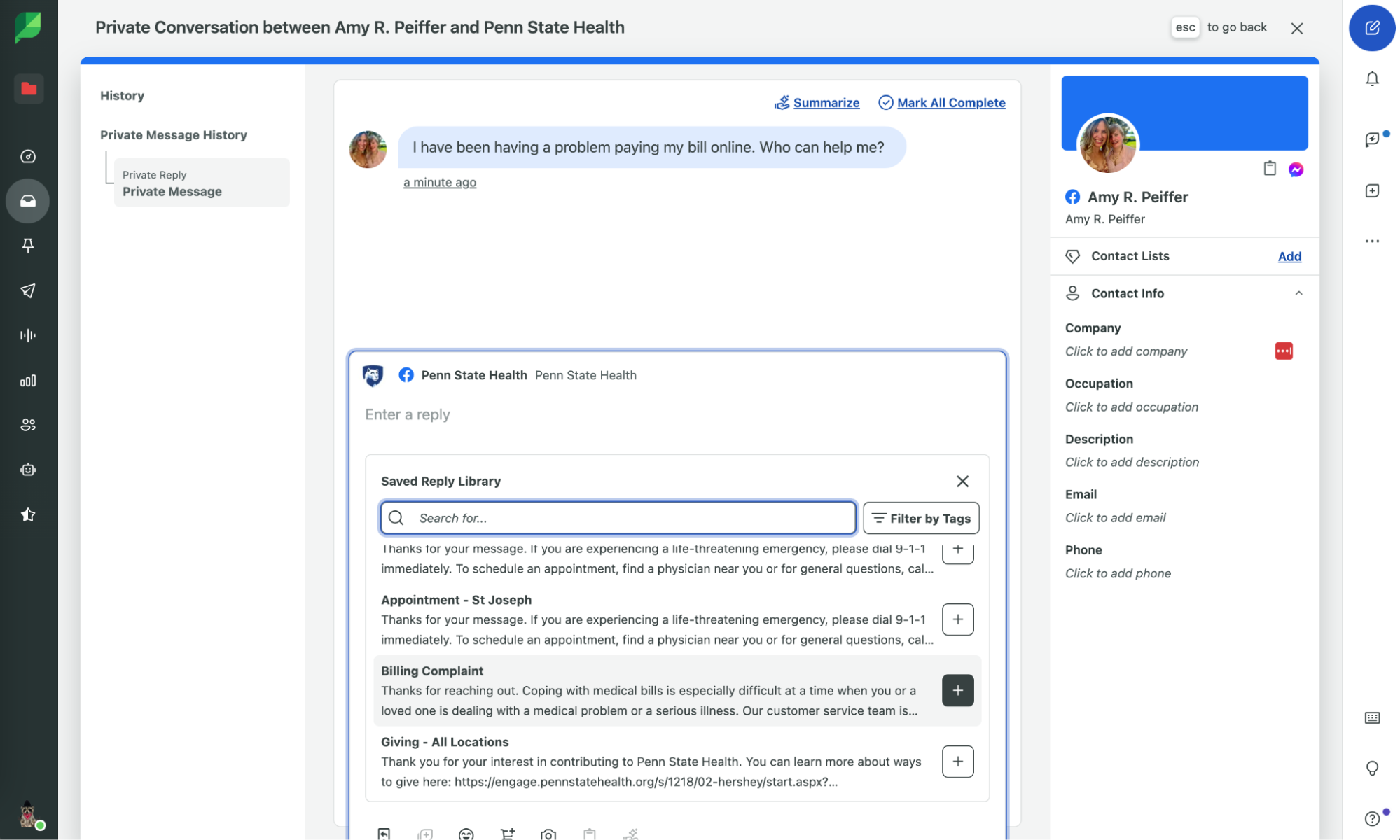
Task: Click to add description field
Action: 1132,462
